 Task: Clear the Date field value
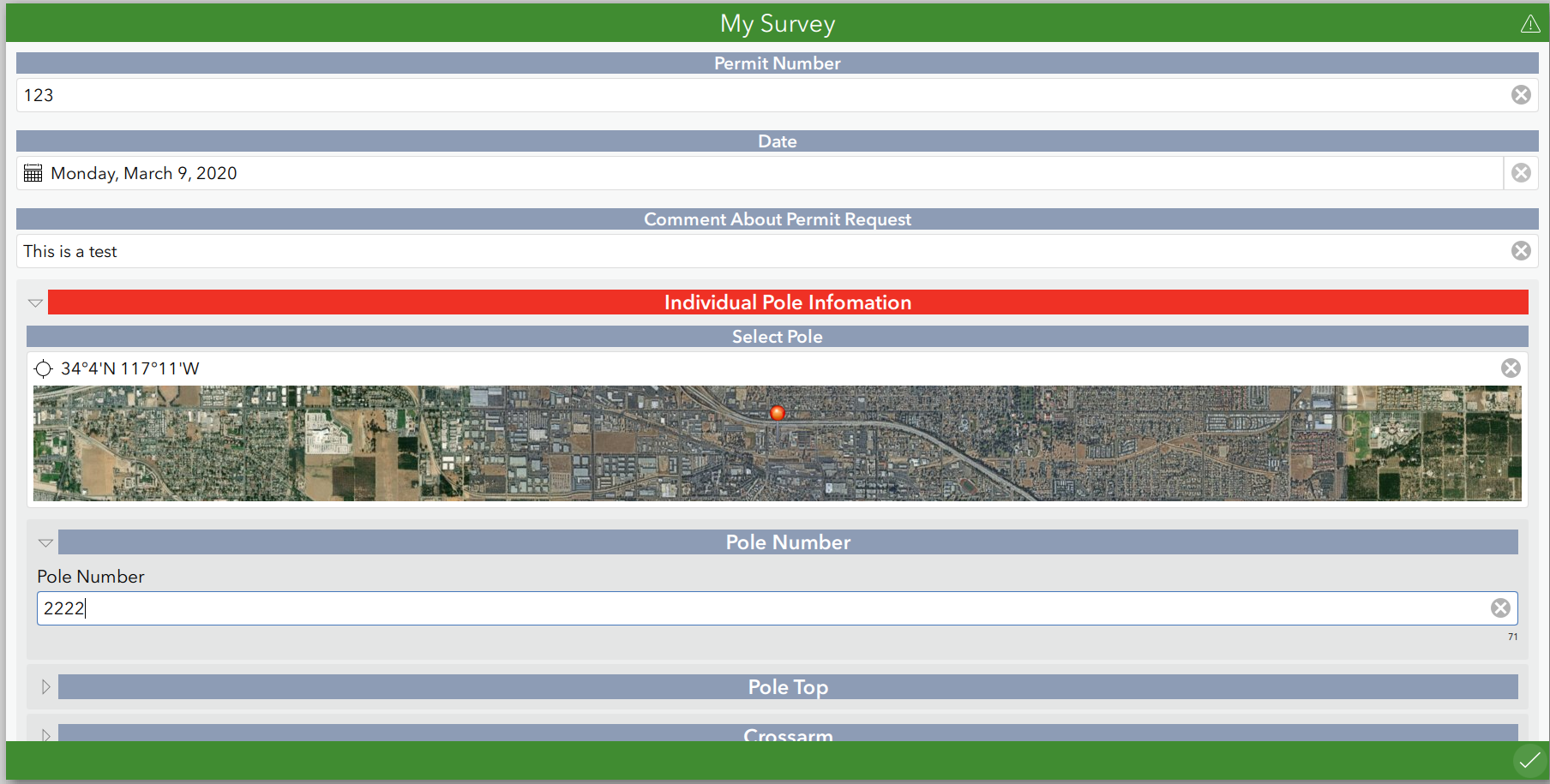pyautogui.click(x=1521, y=173)
